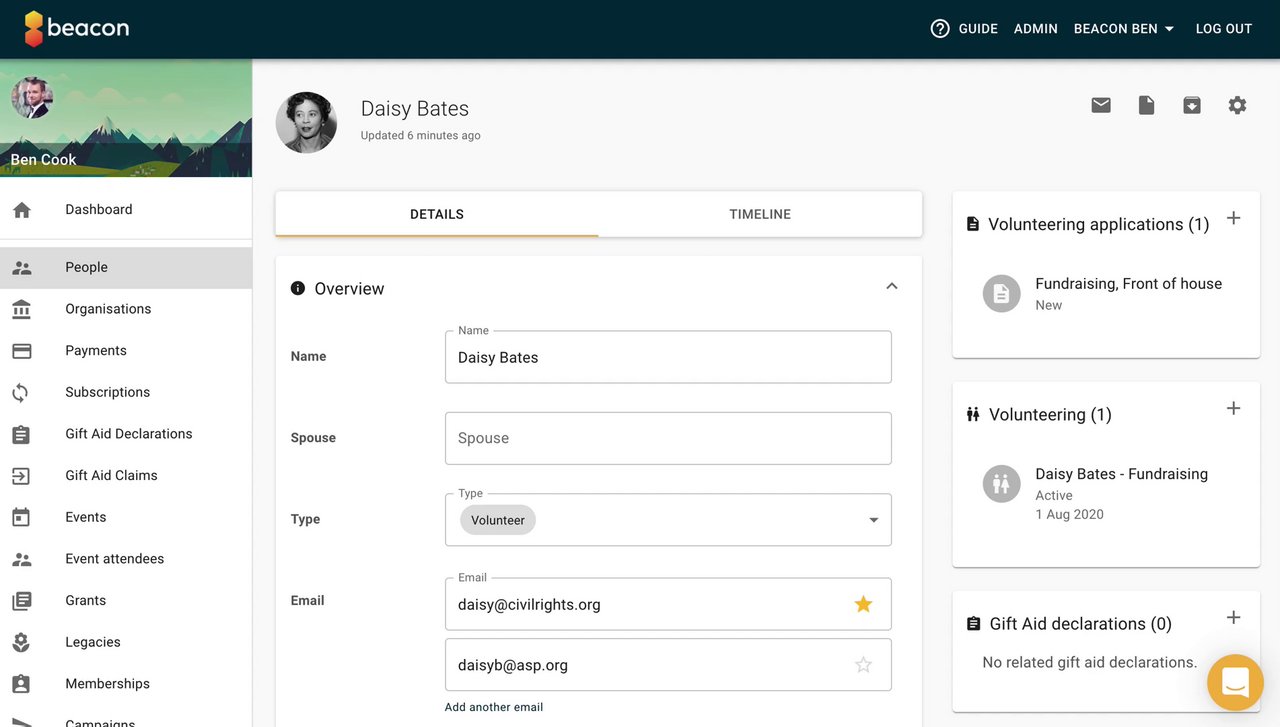Click the archive record icon
The image size is (1280, 727).
point(1192,105)
